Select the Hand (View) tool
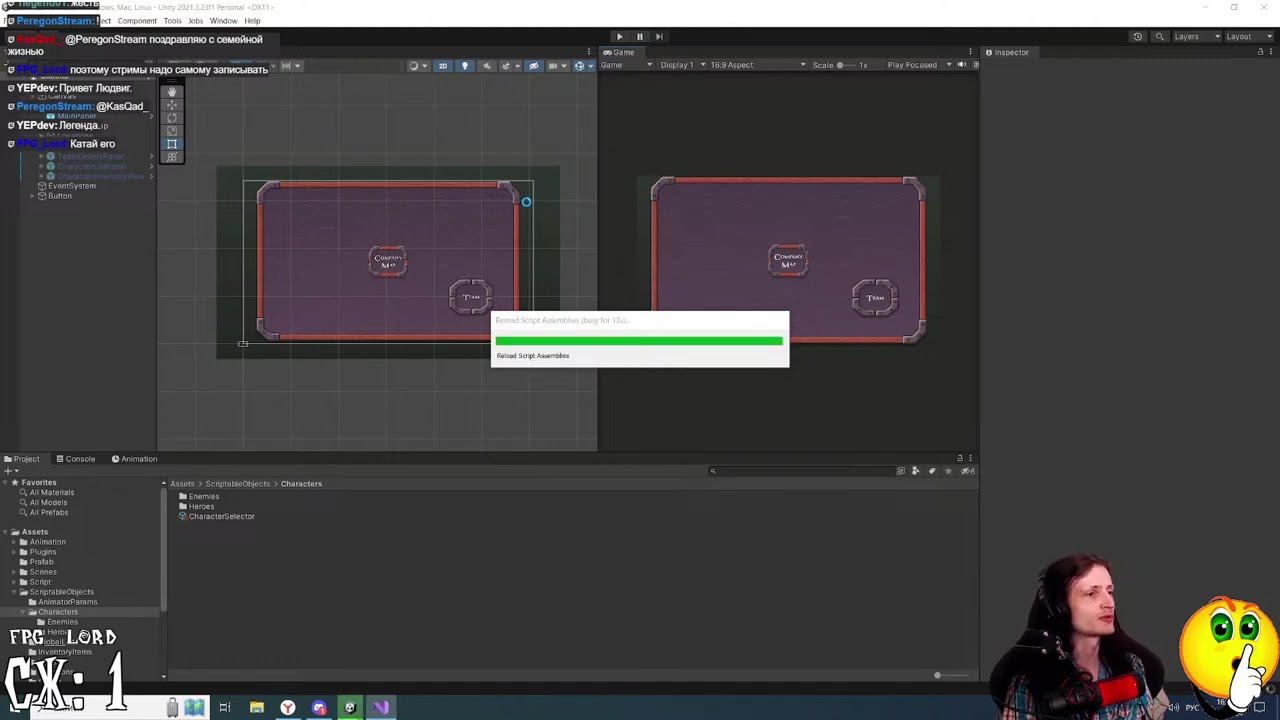 pyautogui.click(x=172, y=92)
